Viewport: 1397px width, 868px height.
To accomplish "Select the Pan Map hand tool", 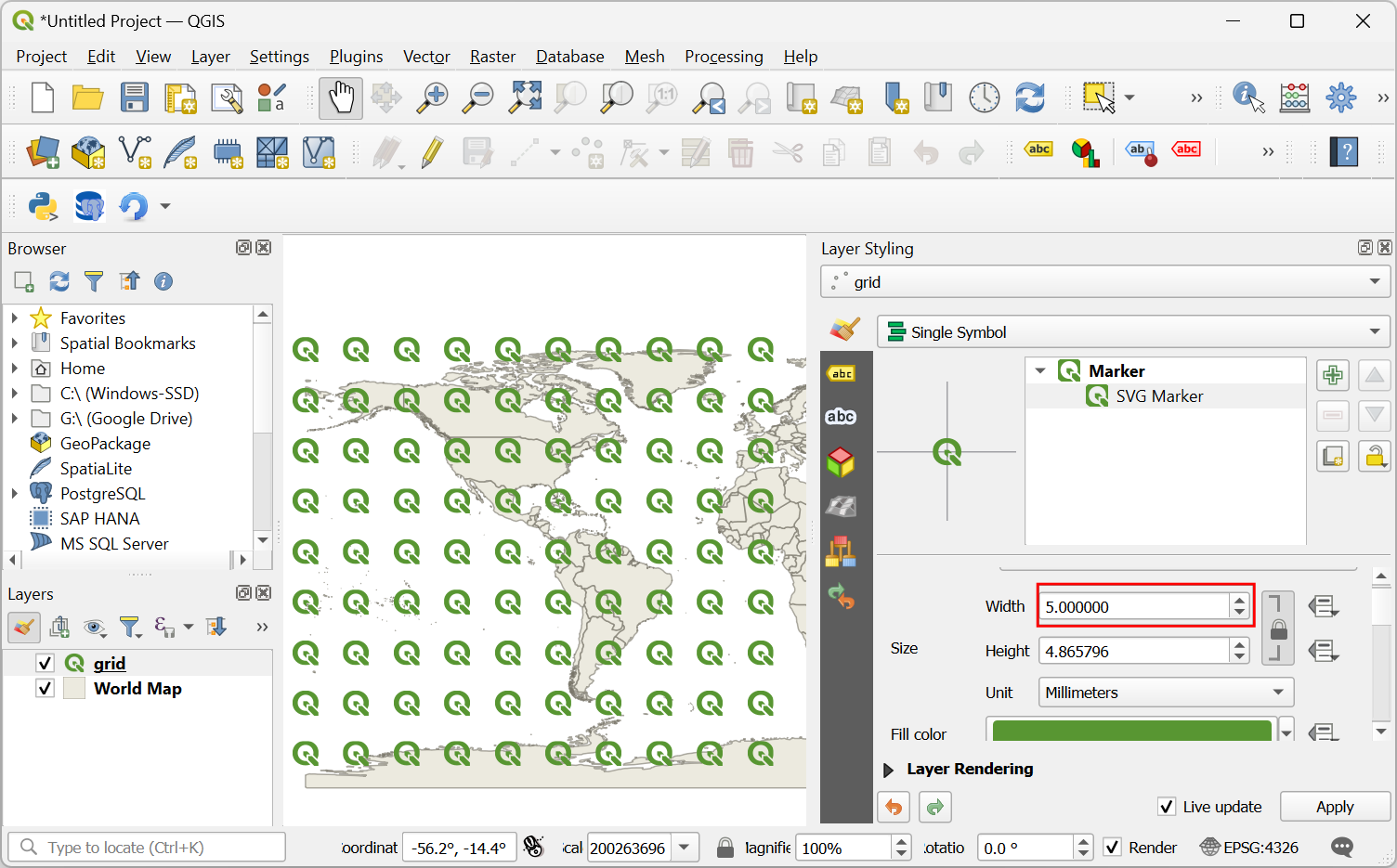I will pyautogui.click(x=341, y=97).
